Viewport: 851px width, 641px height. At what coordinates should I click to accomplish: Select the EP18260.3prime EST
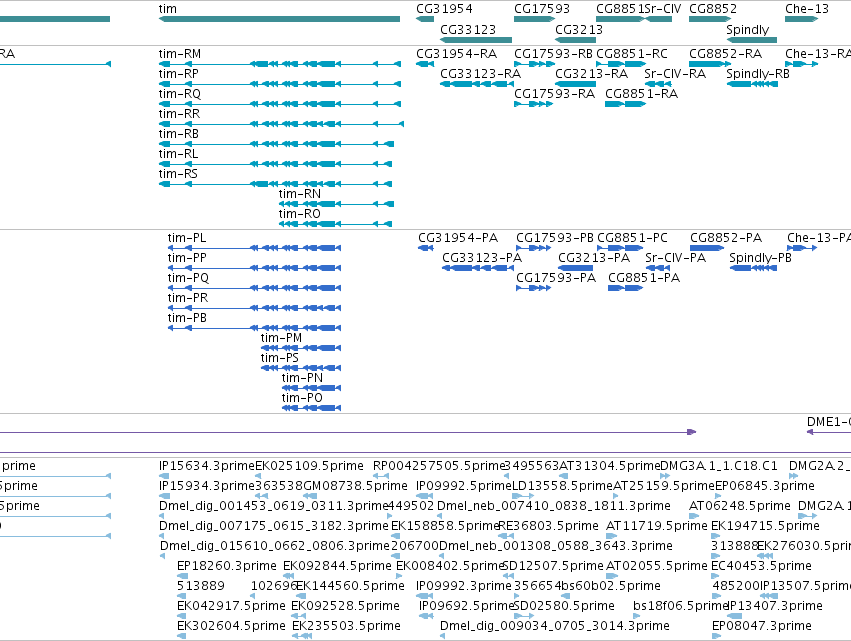[x=182, y=576]
